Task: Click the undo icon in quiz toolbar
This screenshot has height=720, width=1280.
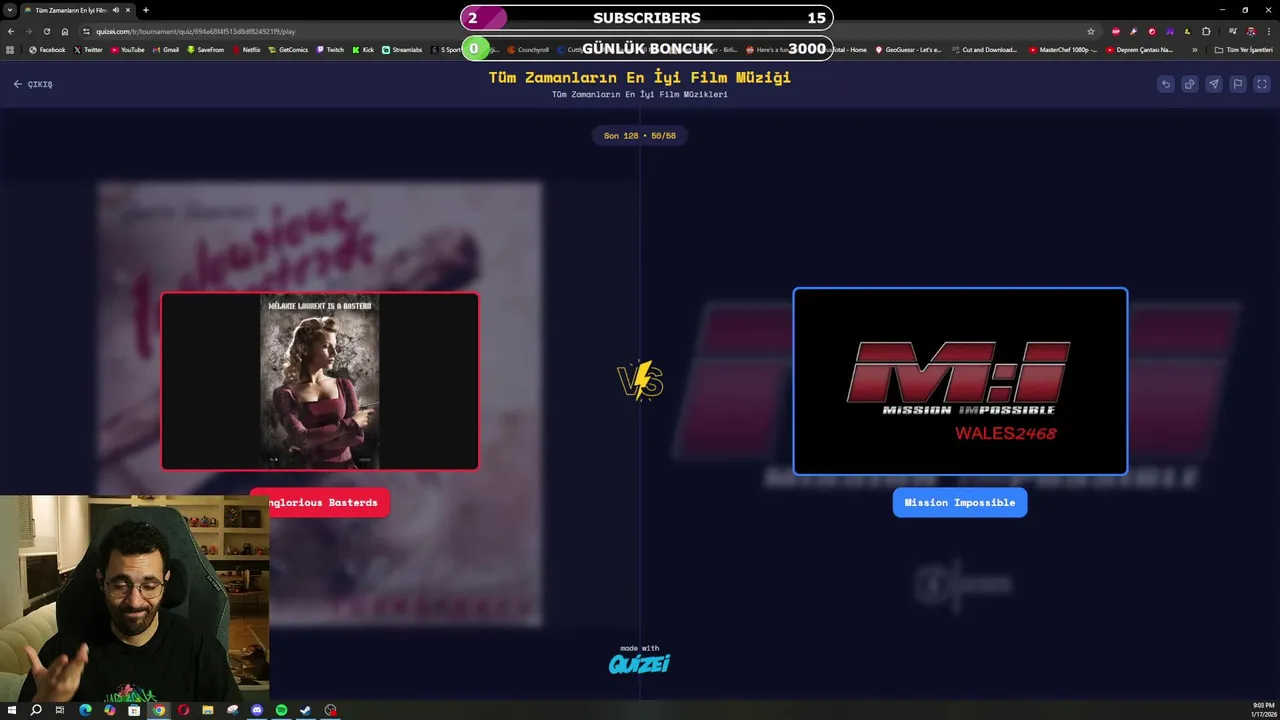Action: point(1165,84)
